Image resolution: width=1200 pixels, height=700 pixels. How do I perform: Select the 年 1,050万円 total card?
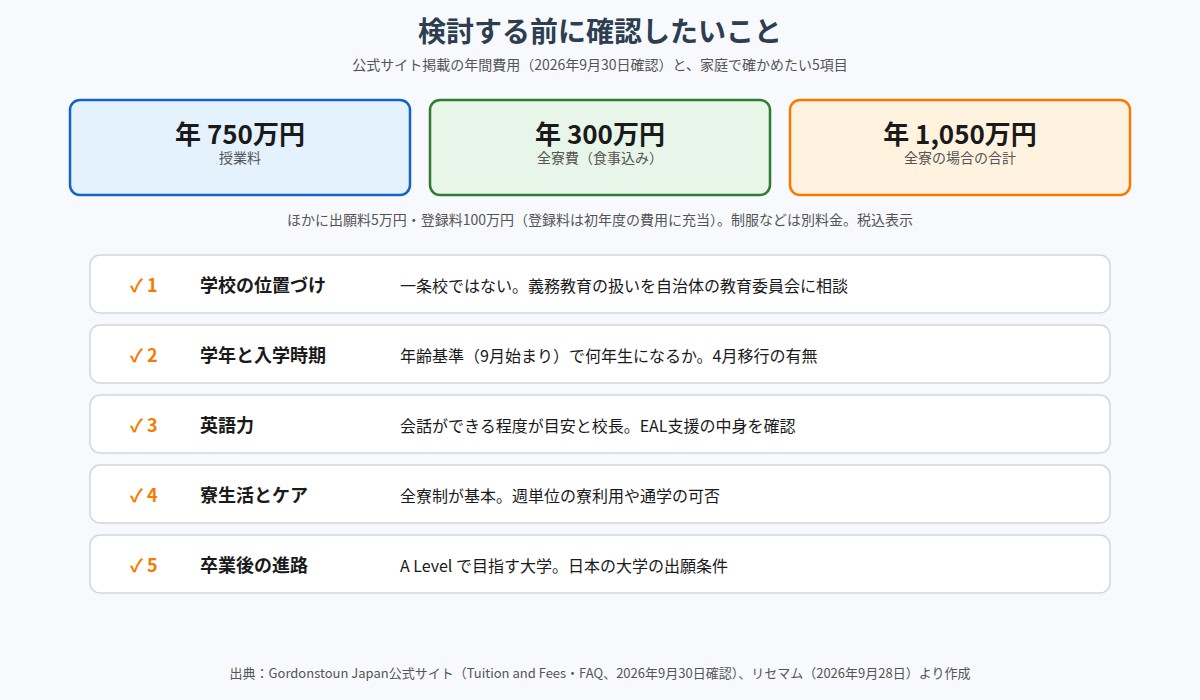coord(960,147)
